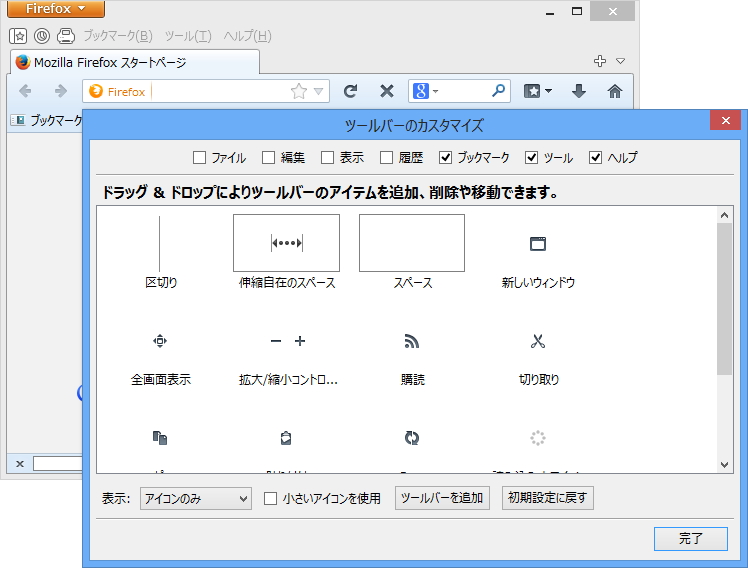This screenshot has height=568, width=748.
Task: Click the zoom out minus control
Action: (x=276, y=341)
